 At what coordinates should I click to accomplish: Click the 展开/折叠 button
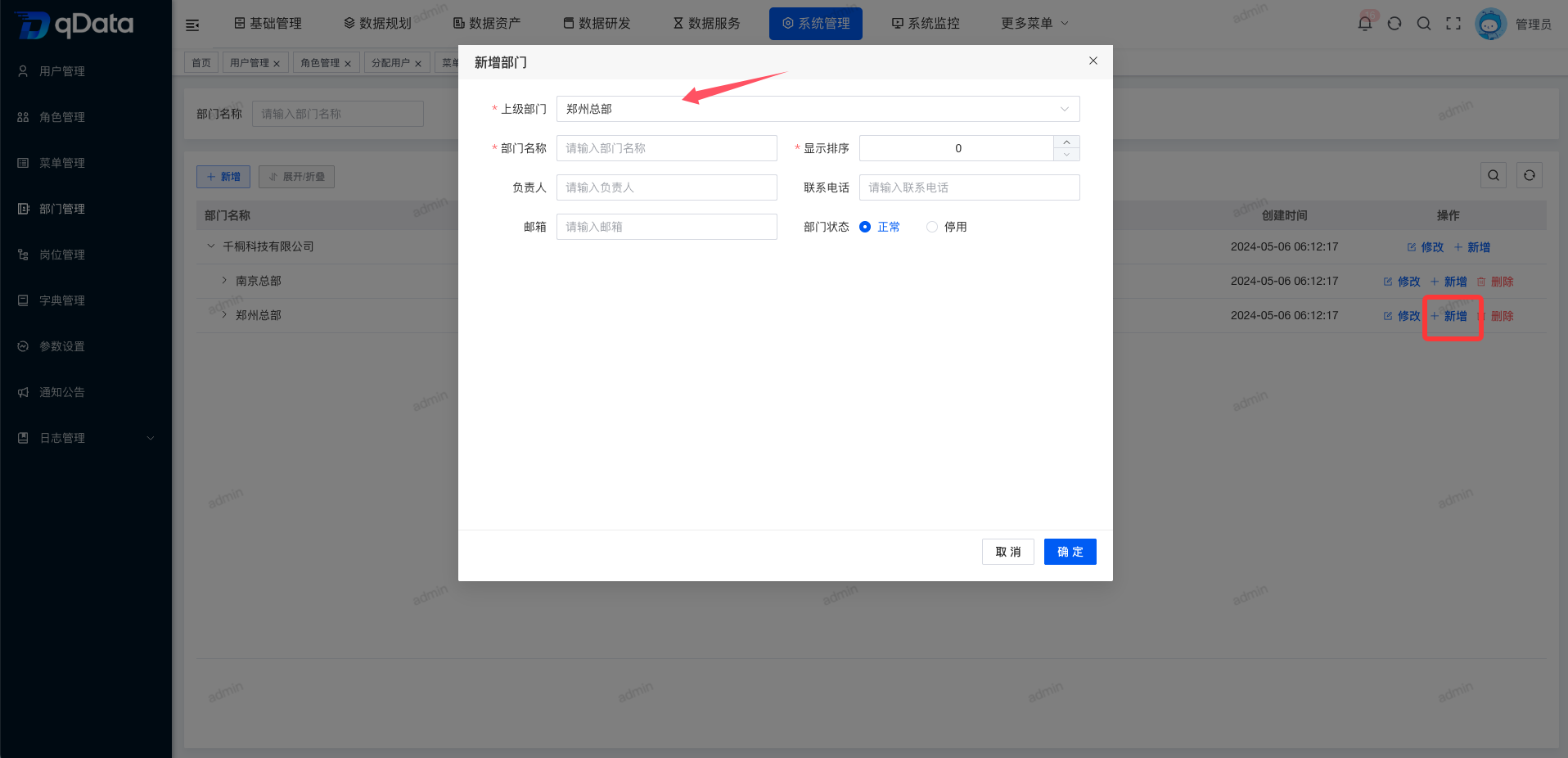tap(297, 177)
